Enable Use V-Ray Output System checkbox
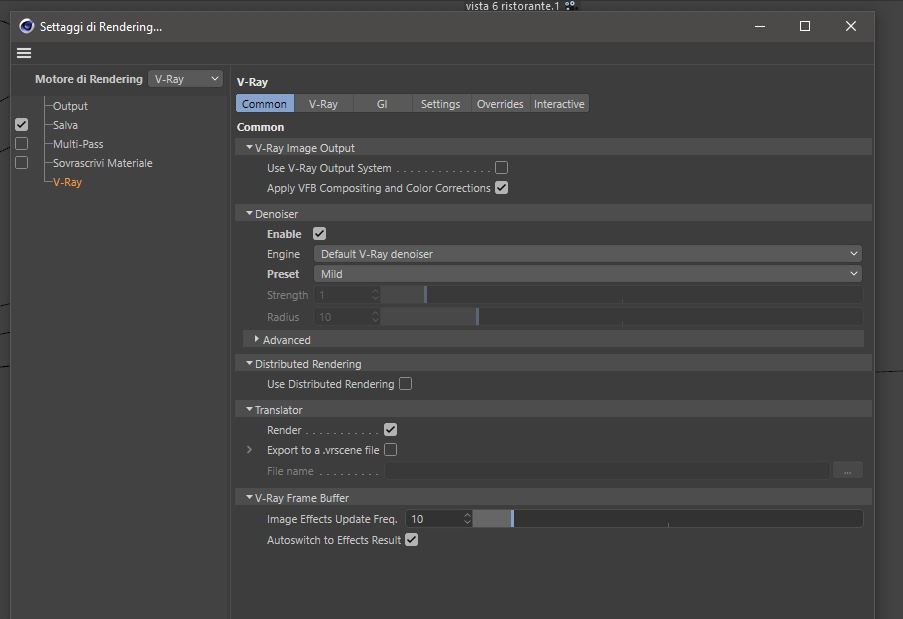The image size is (903, 619). point(502,168)
